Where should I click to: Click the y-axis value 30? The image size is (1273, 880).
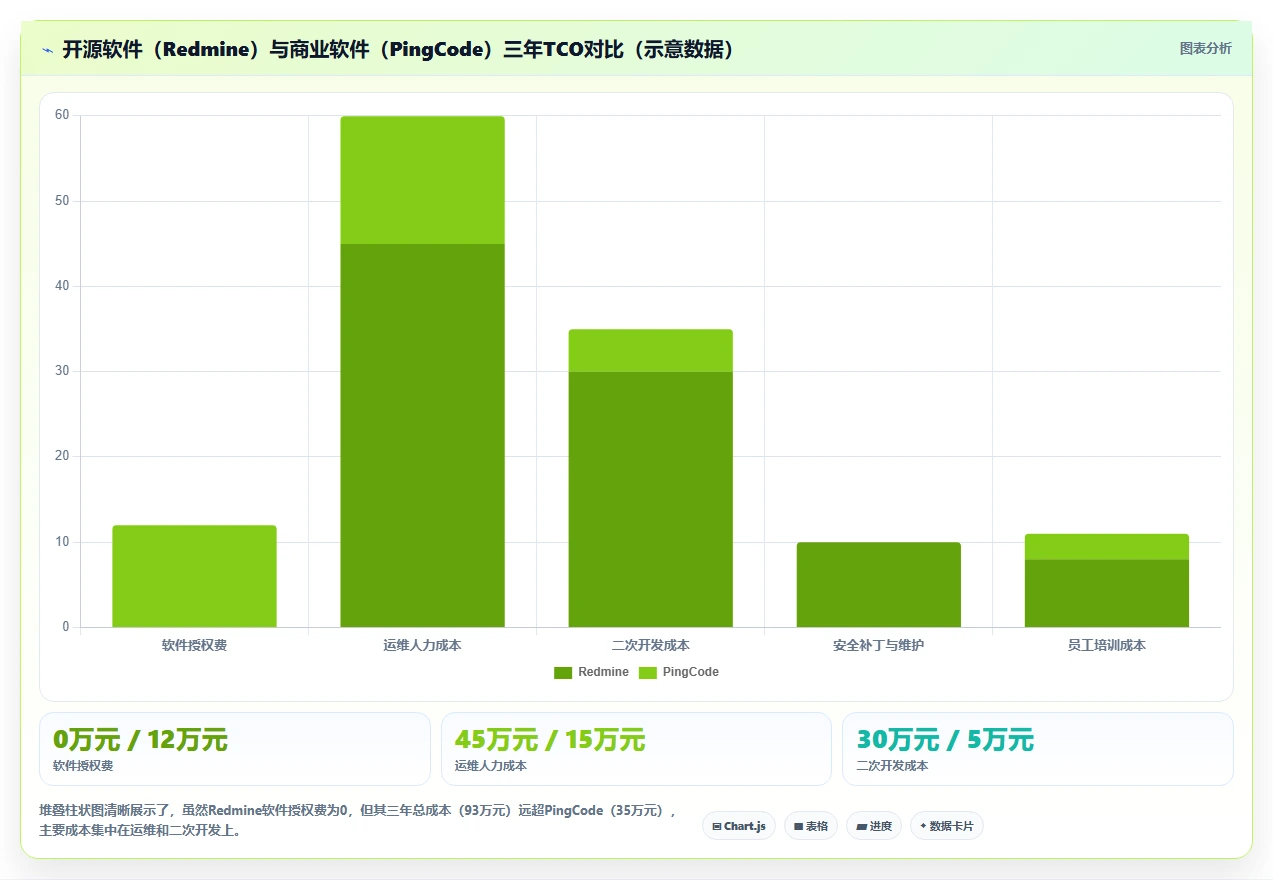pos(62,371)
